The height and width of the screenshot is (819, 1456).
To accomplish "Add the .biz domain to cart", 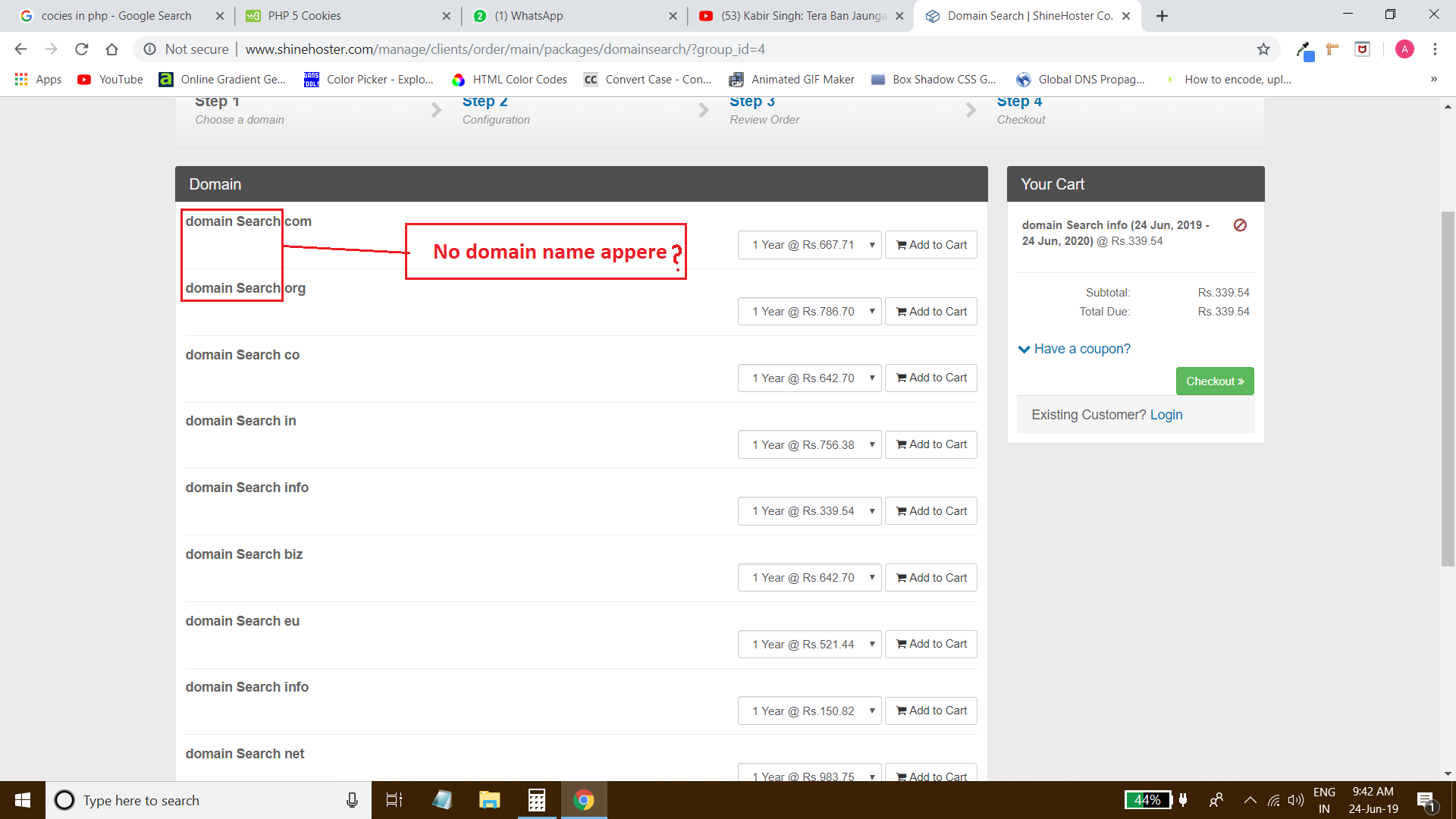I will click(931, 578).
